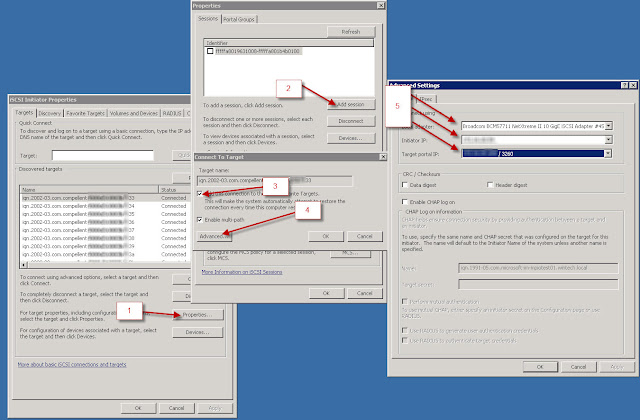Select discovered target ending in 3a
The width and height of the screenshot is (640, 420).
[105, 254]
